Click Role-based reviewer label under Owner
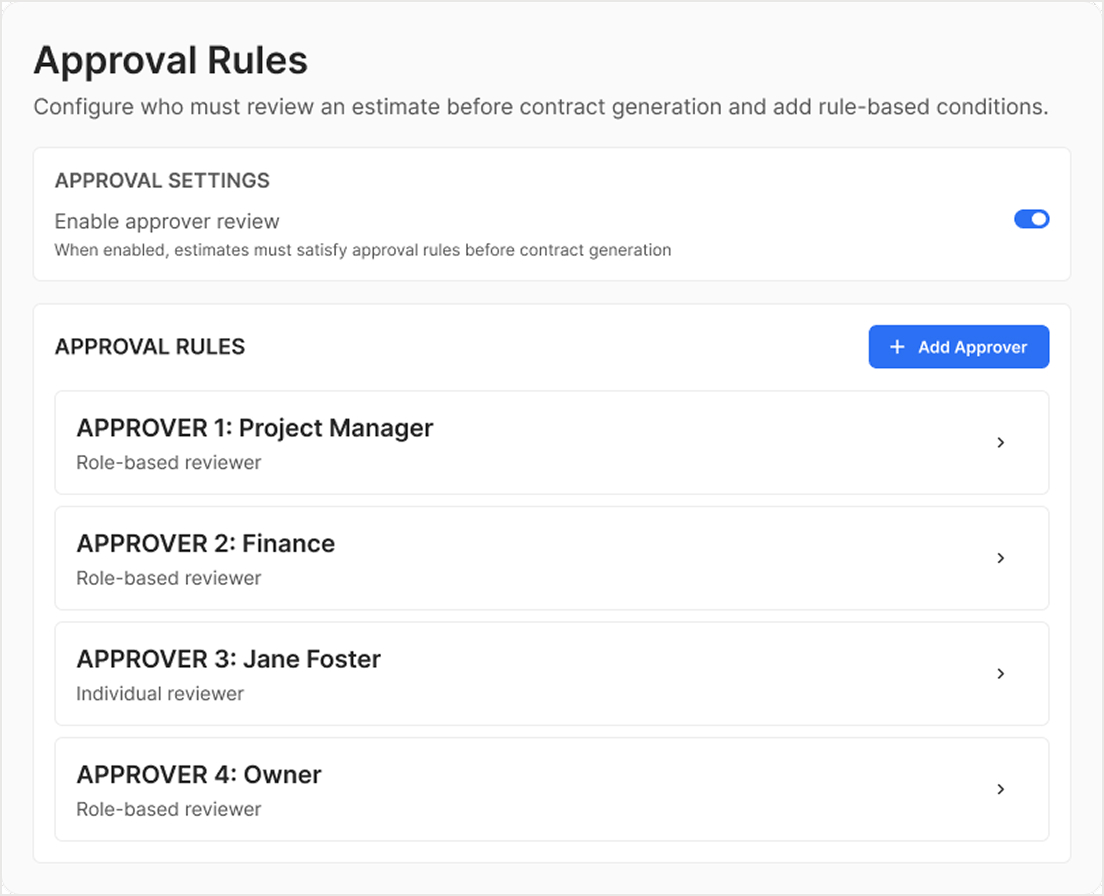The height and width of the screenshot is (896, 1104). 169,809
